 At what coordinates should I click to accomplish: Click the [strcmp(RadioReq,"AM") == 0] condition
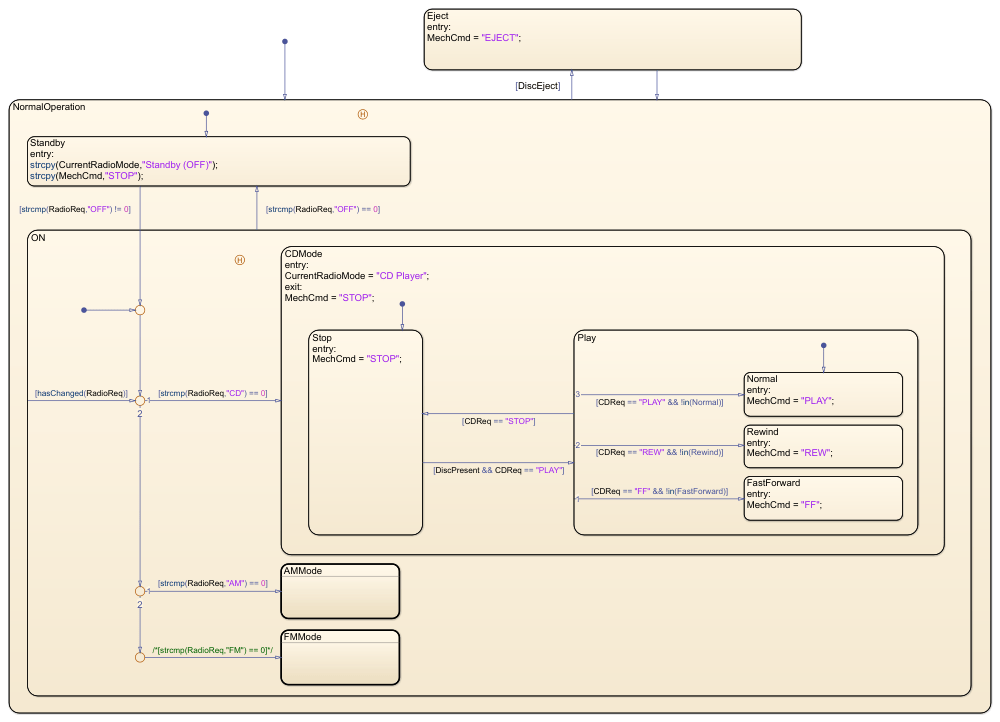pyautogui.click(x=212, y=584)
